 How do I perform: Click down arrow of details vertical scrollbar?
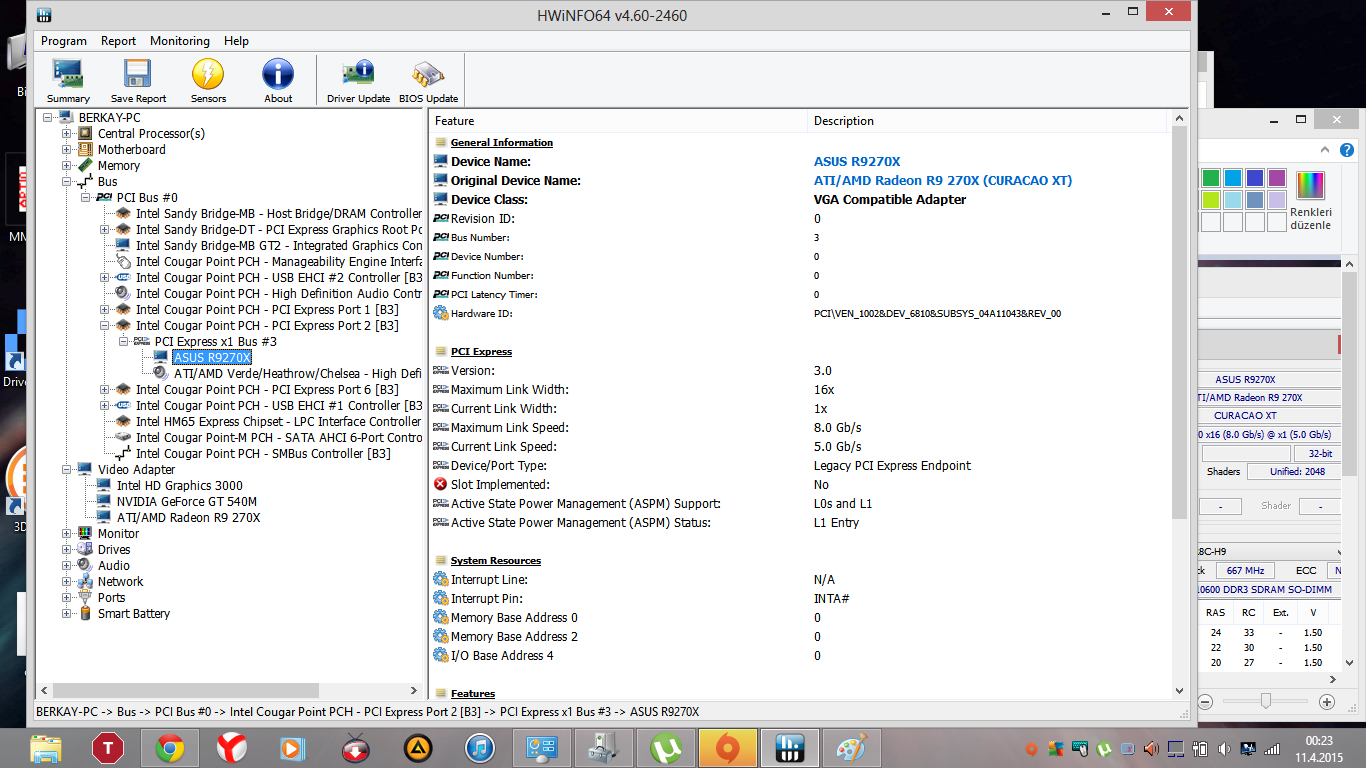(x=1179, y=690)
